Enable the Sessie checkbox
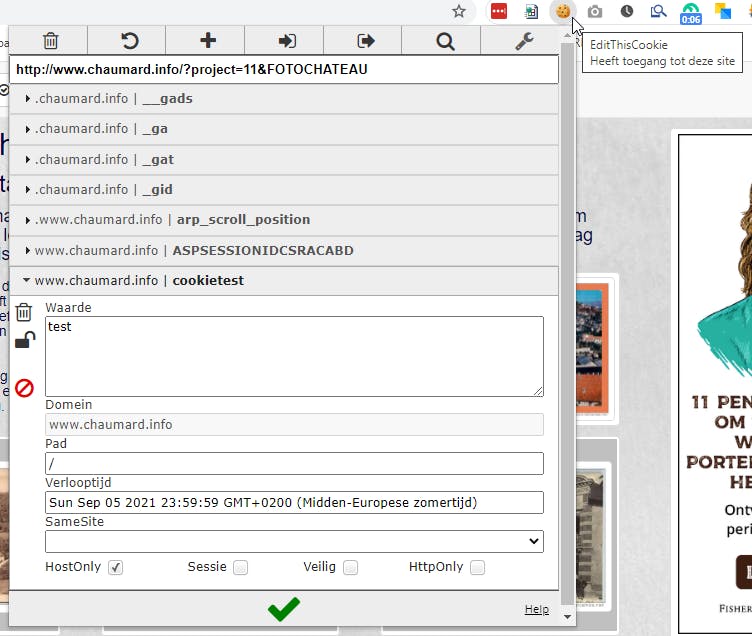 click(240, 567)
